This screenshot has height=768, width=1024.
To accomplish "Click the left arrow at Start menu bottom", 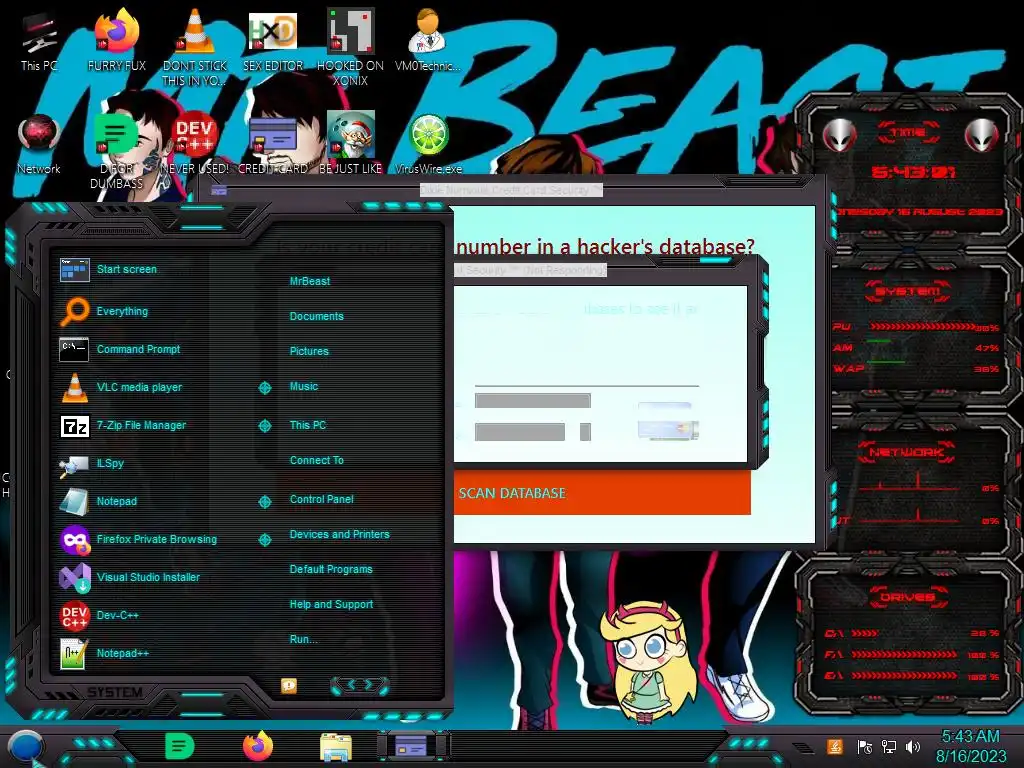I will pyautogui.click(x=350, y=684).
